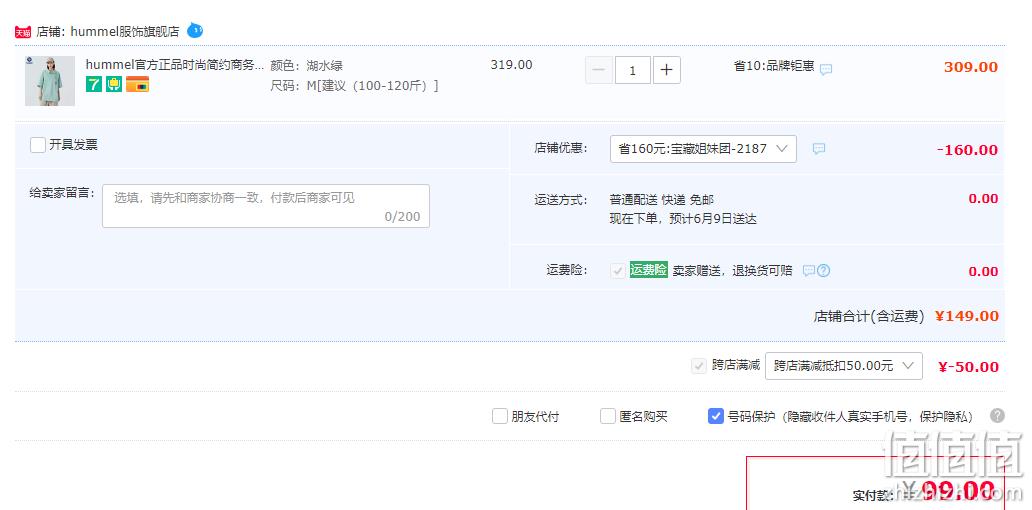1032x510 pixels.
Task: Click the green 运费险 label tag
Action: tap(649, 270)
